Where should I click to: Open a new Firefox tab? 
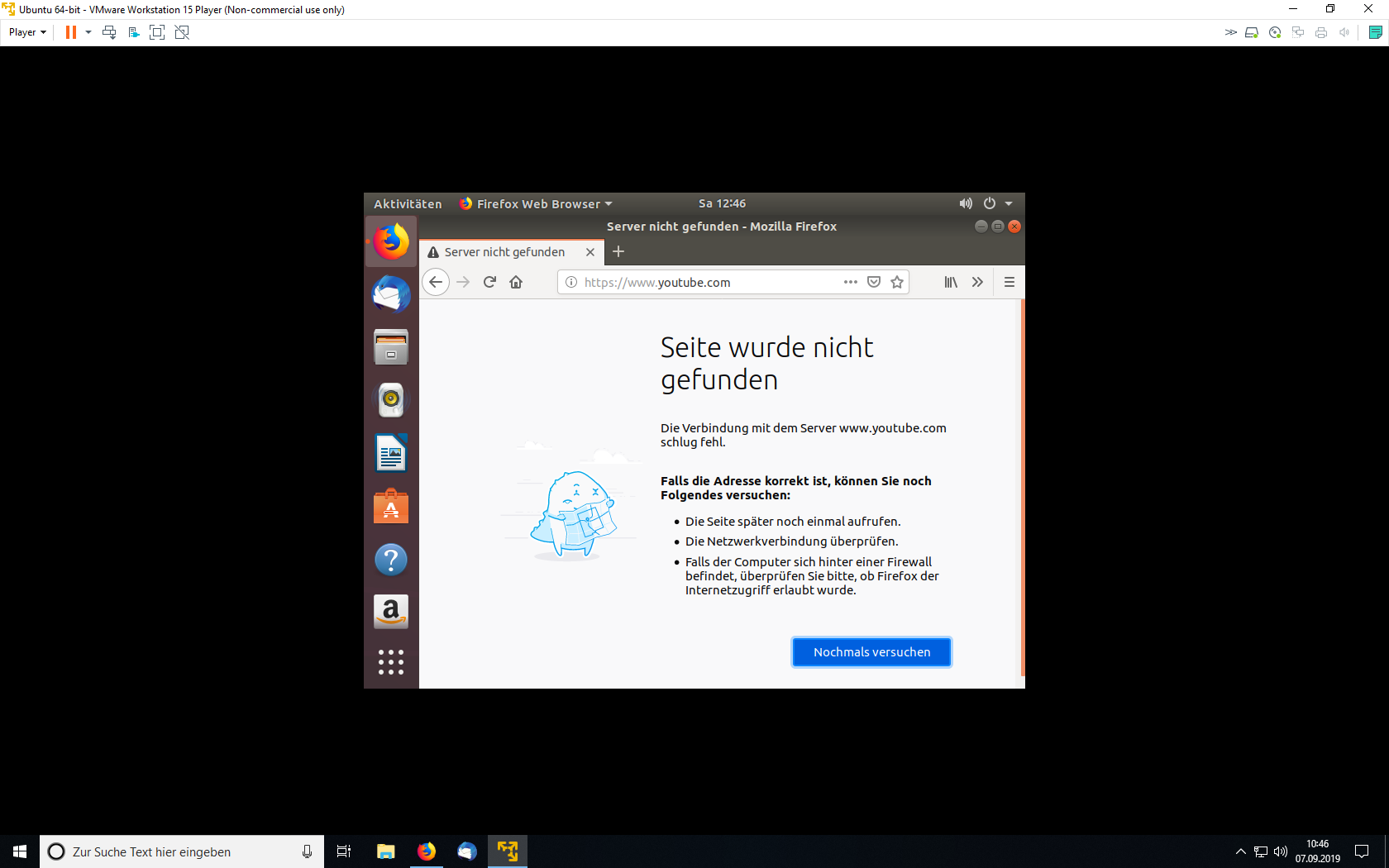pos(618,251)
